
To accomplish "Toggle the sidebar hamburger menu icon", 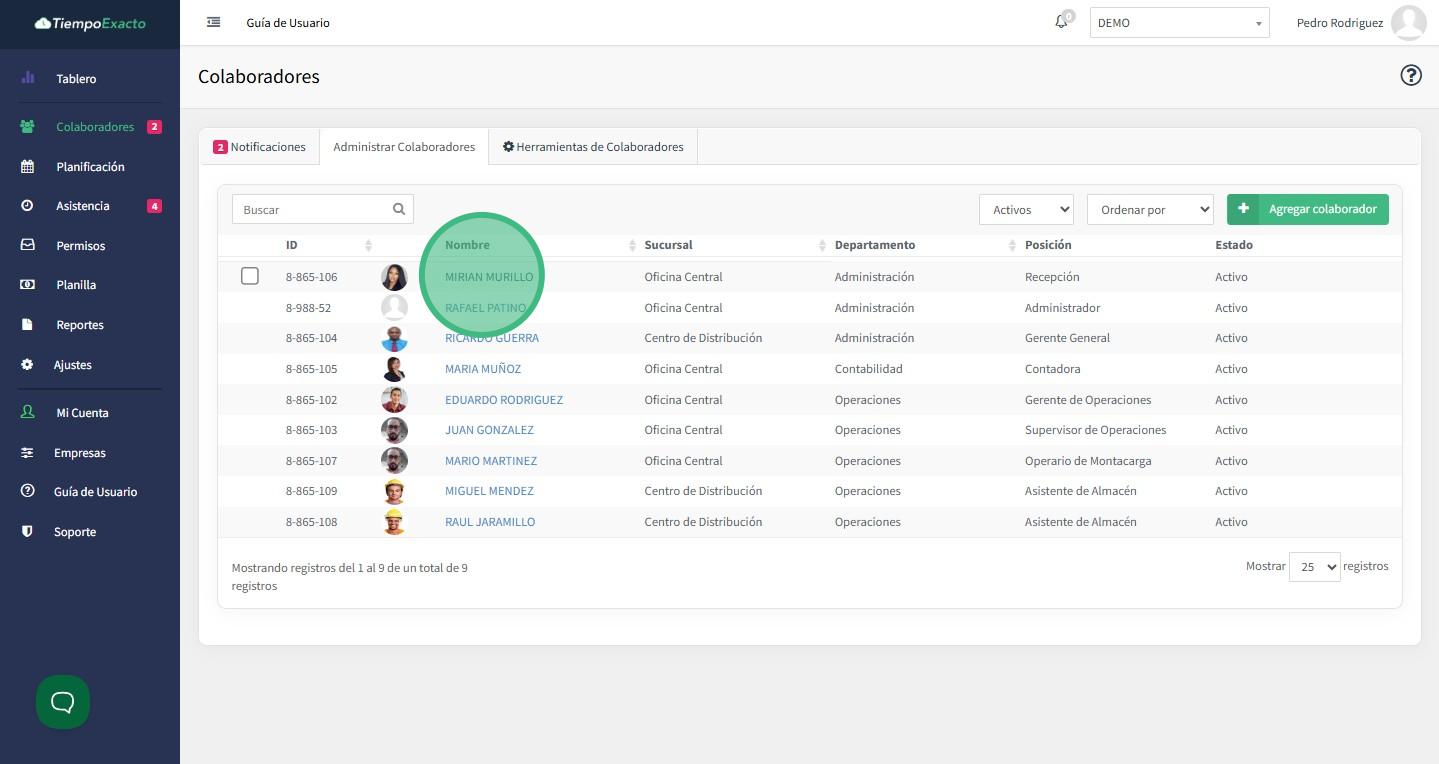I will [213, 22].
